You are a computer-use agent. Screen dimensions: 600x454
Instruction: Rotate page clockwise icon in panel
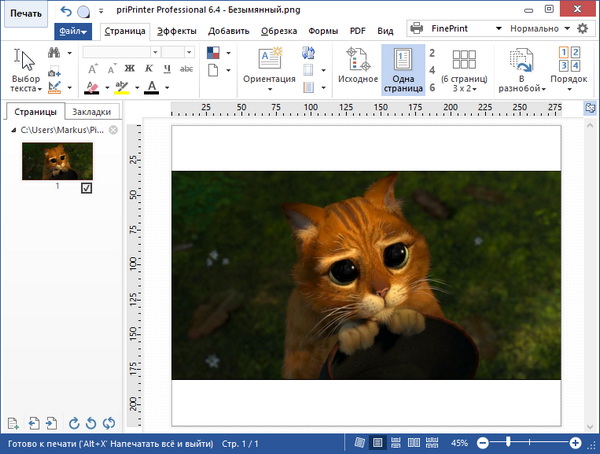click(x=74, y=423)
